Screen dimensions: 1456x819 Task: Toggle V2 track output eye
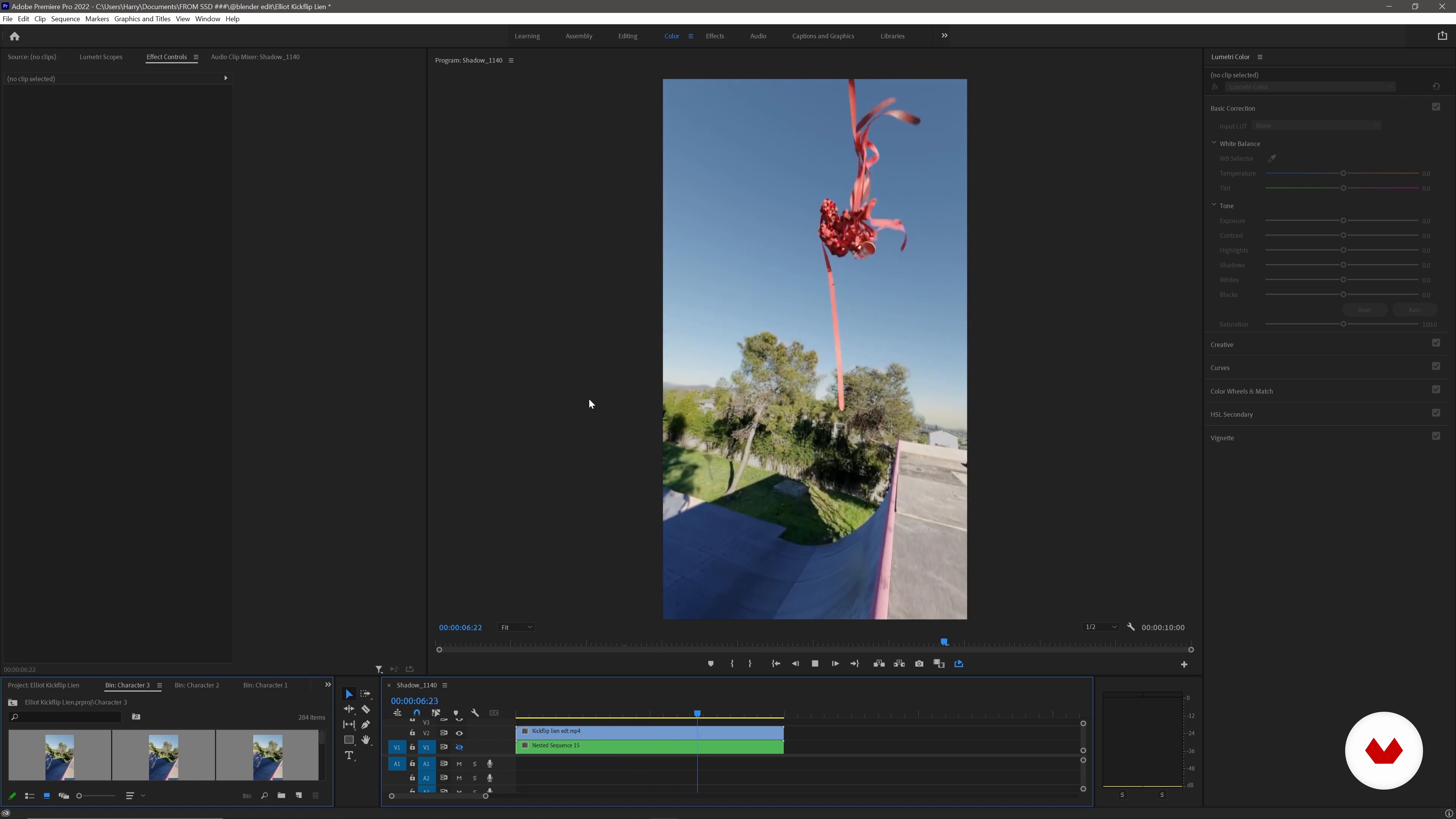(x=459, y=733)
